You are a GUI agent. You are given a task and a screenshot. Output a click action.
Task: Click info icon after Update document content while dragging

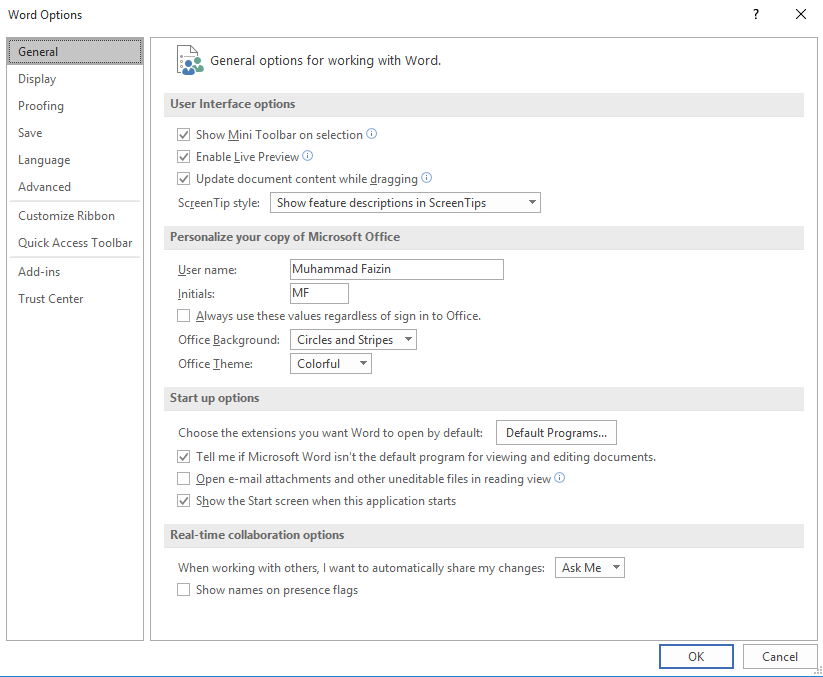point(426,178)
